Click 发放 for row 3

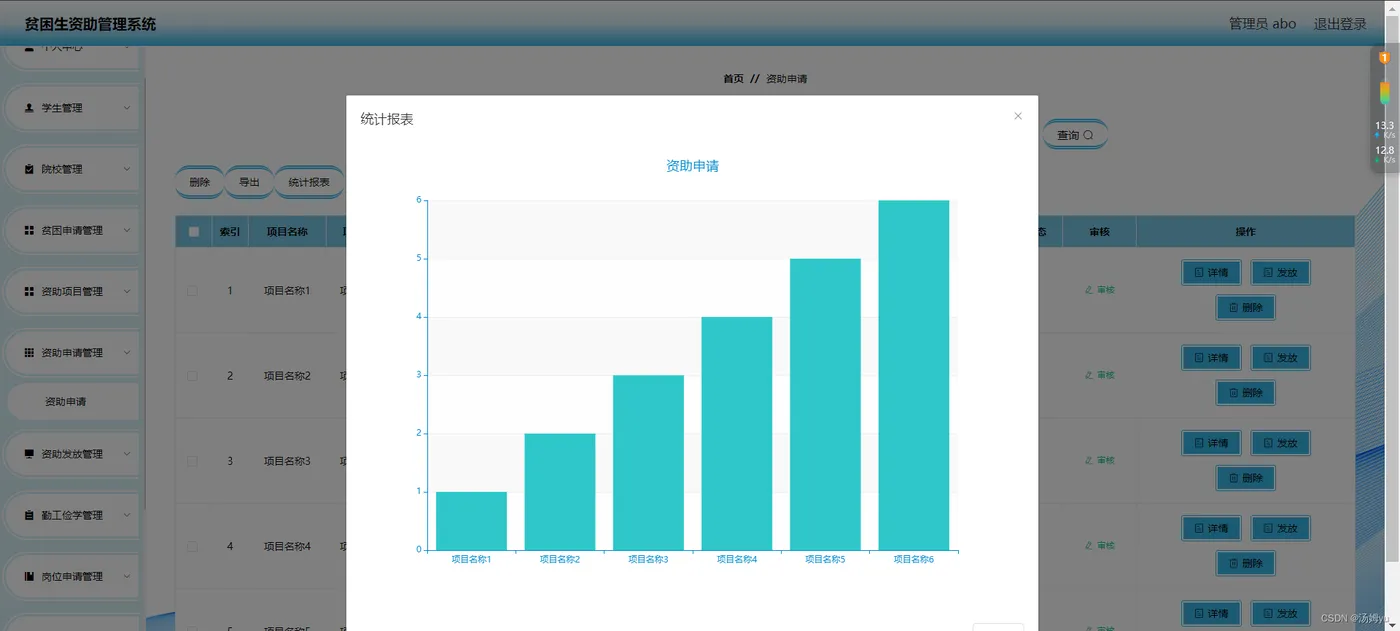[1280, 442]
